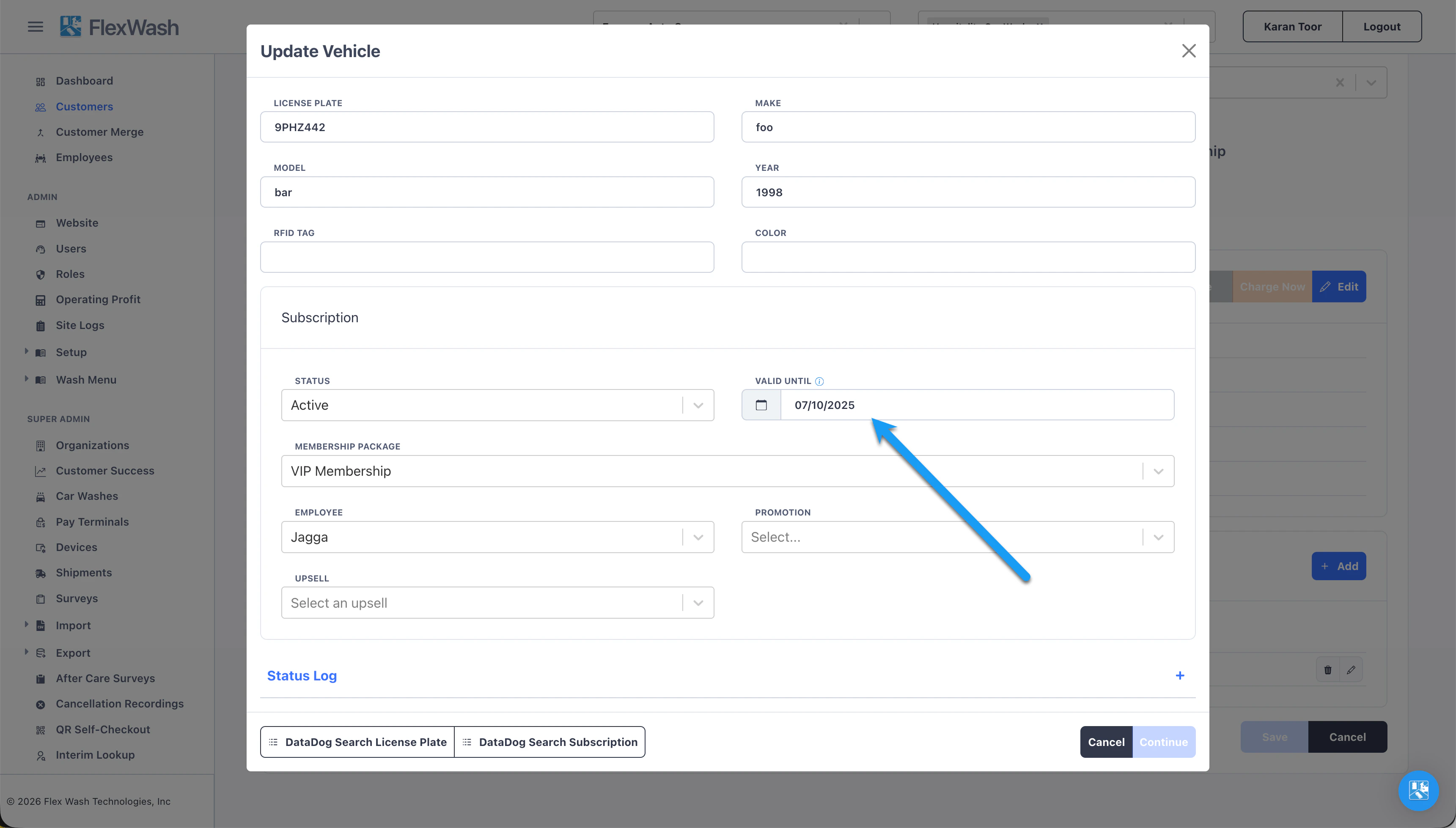
Task: Close the Update Vehicle dialog
Action: pos(1188,51)
